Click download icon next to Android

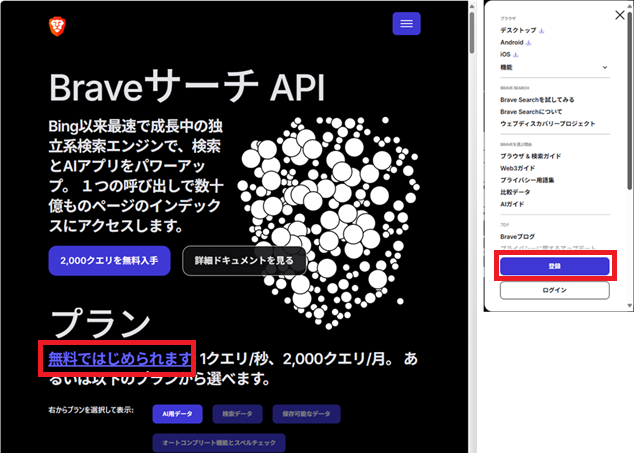[x=528, y=42]
